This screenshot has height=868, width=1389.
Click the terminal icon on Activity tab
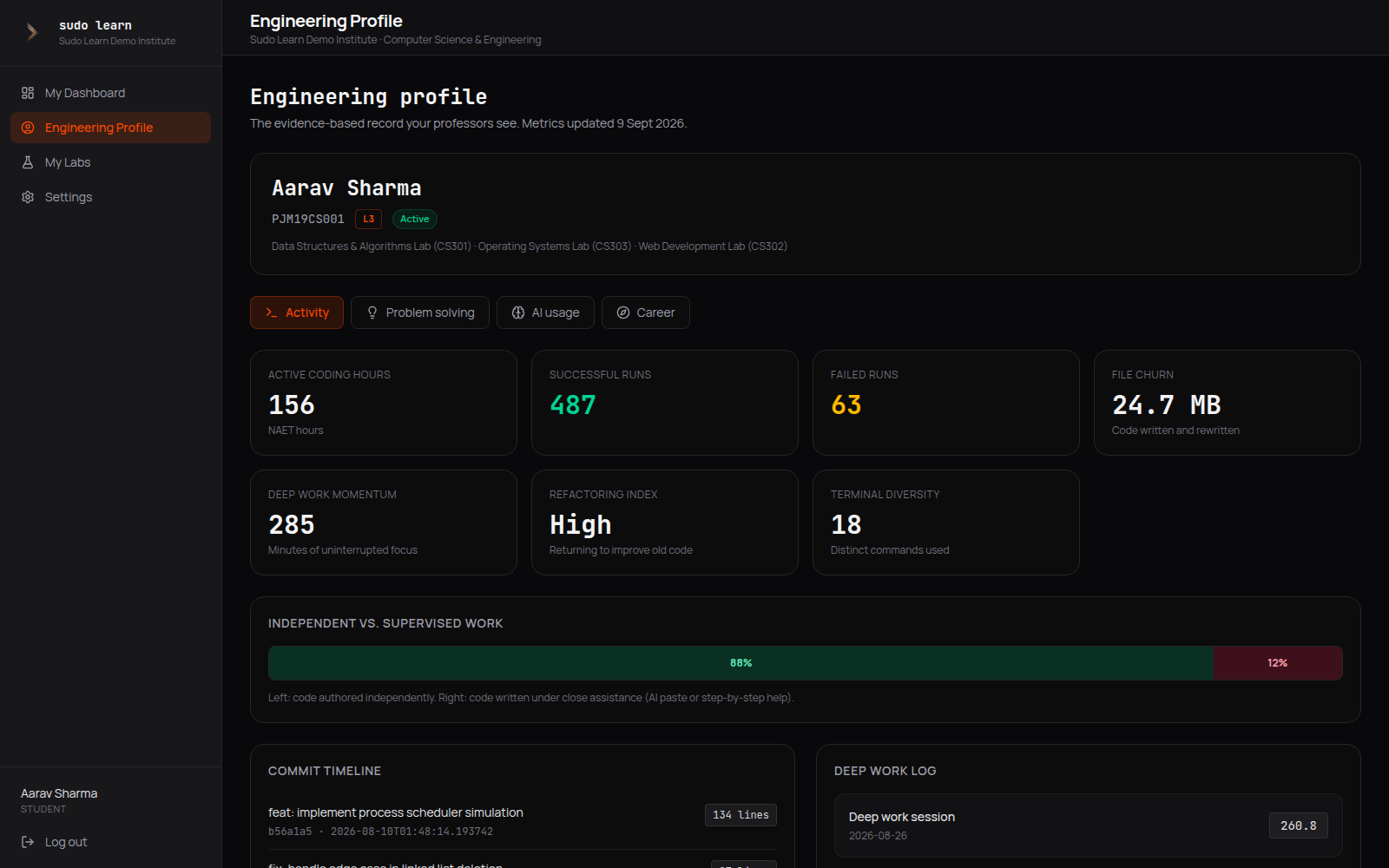coord(272,312)
